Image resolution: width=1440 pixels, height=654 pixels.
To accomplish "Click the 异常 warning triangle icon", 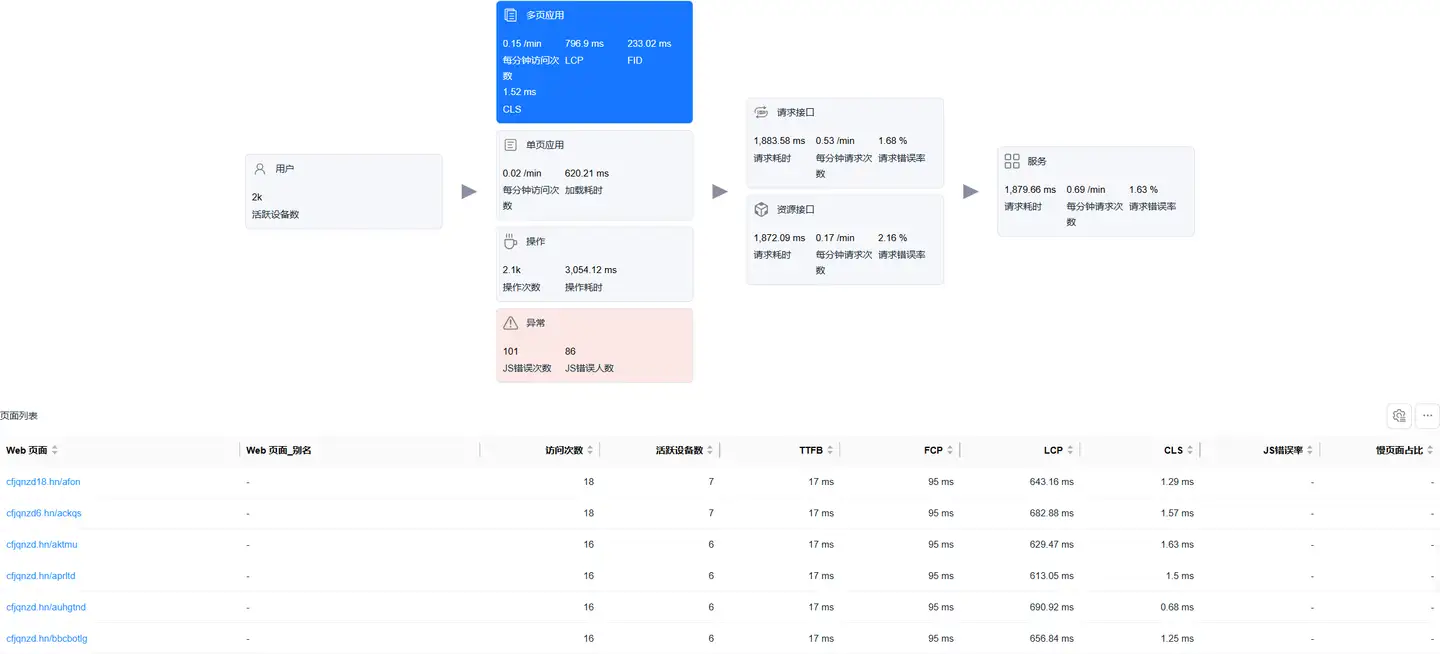I will coord(510,323).
